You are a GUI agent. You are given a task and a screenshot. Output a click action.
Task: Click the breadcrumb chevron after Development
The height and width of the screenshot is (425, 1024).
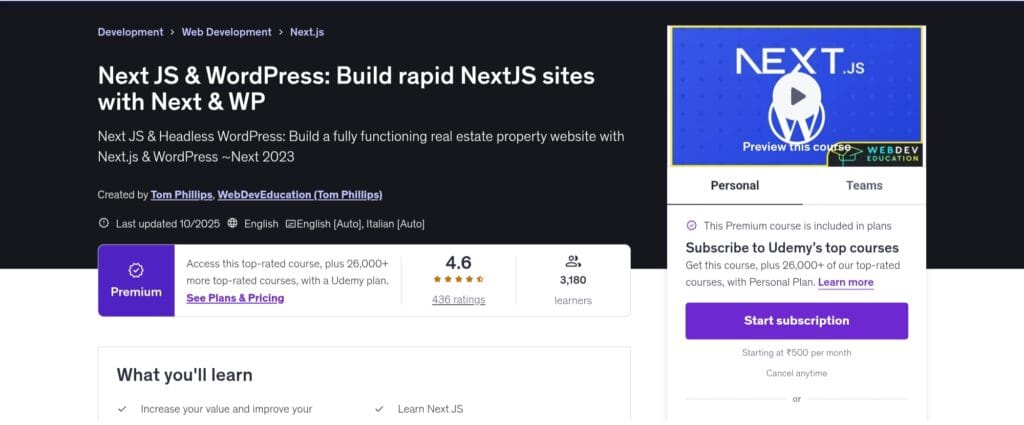[172, 32]
